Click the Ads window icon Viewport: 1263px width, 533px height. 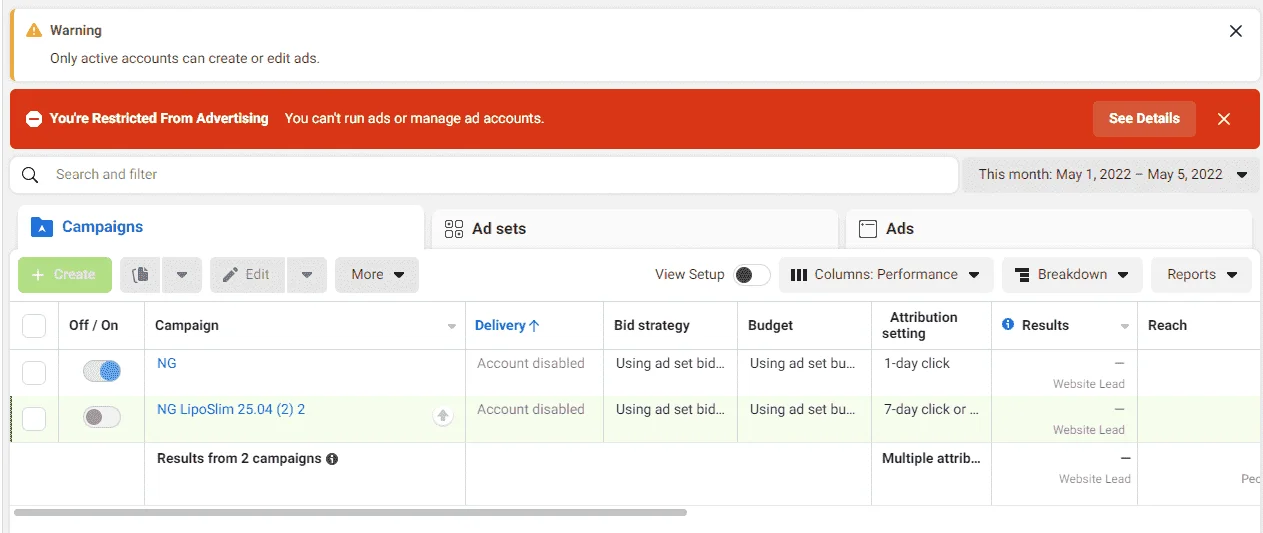pos(868,229)
